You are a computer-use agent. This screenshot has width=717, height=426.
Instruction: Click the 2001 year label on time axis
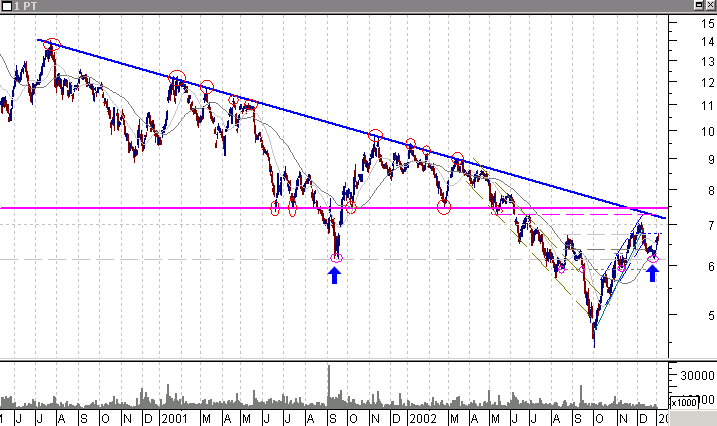pyautogui.click(x=174, y=419)
